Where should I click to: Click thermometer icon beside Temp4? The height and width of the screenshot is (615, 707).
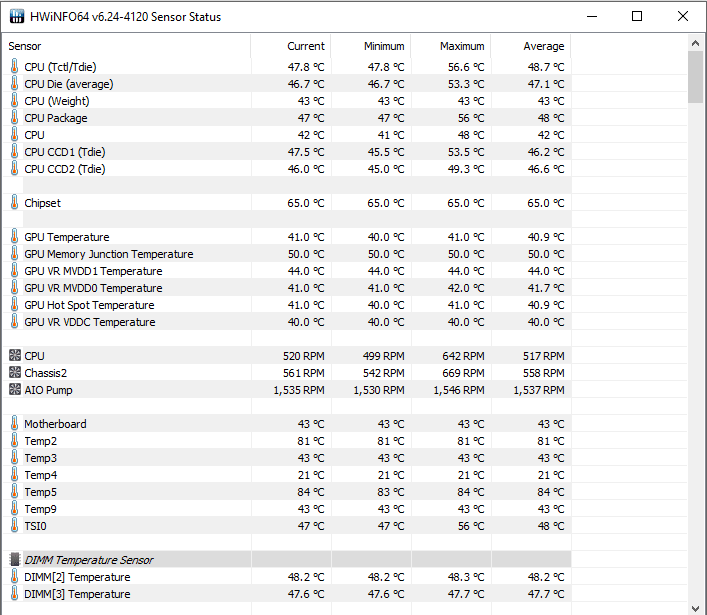pos(14,475)
